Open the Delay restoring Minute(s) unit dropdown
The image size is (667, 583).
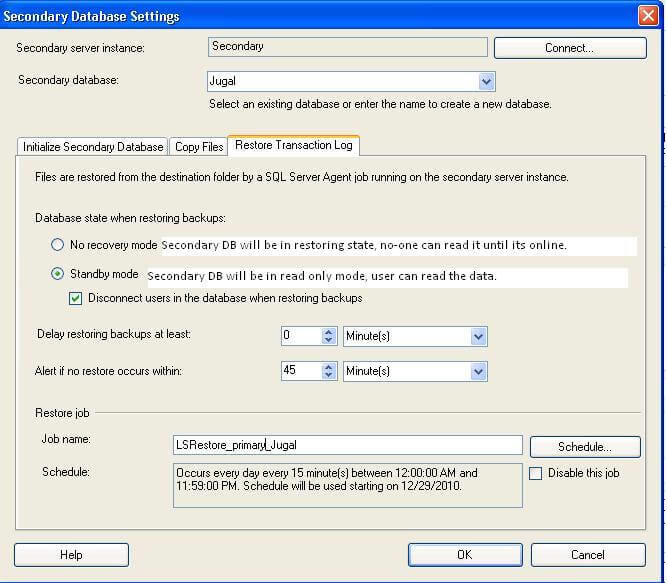point(478,336)
